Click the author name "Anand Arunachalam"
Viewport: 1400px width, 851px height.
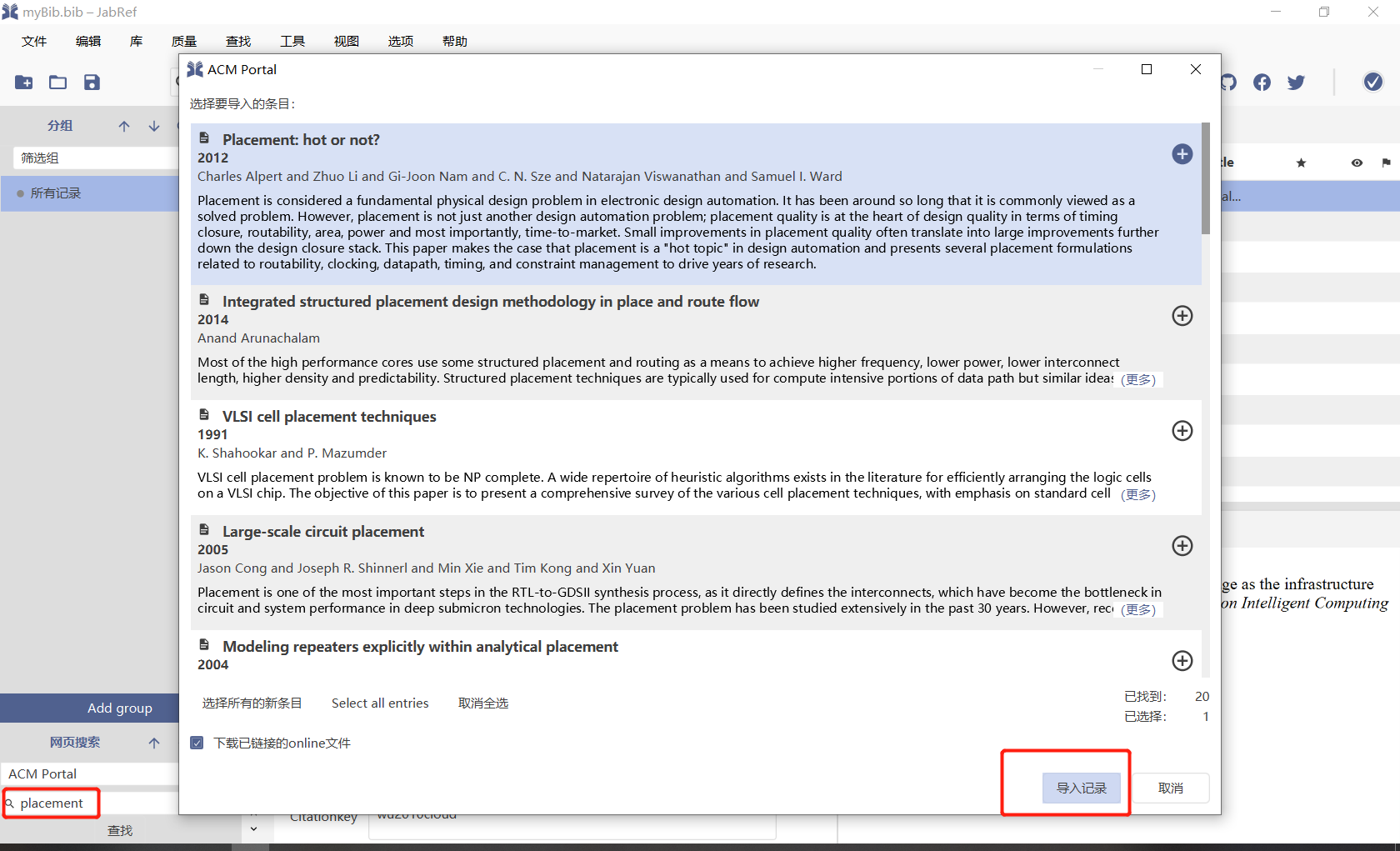[258, 338]
